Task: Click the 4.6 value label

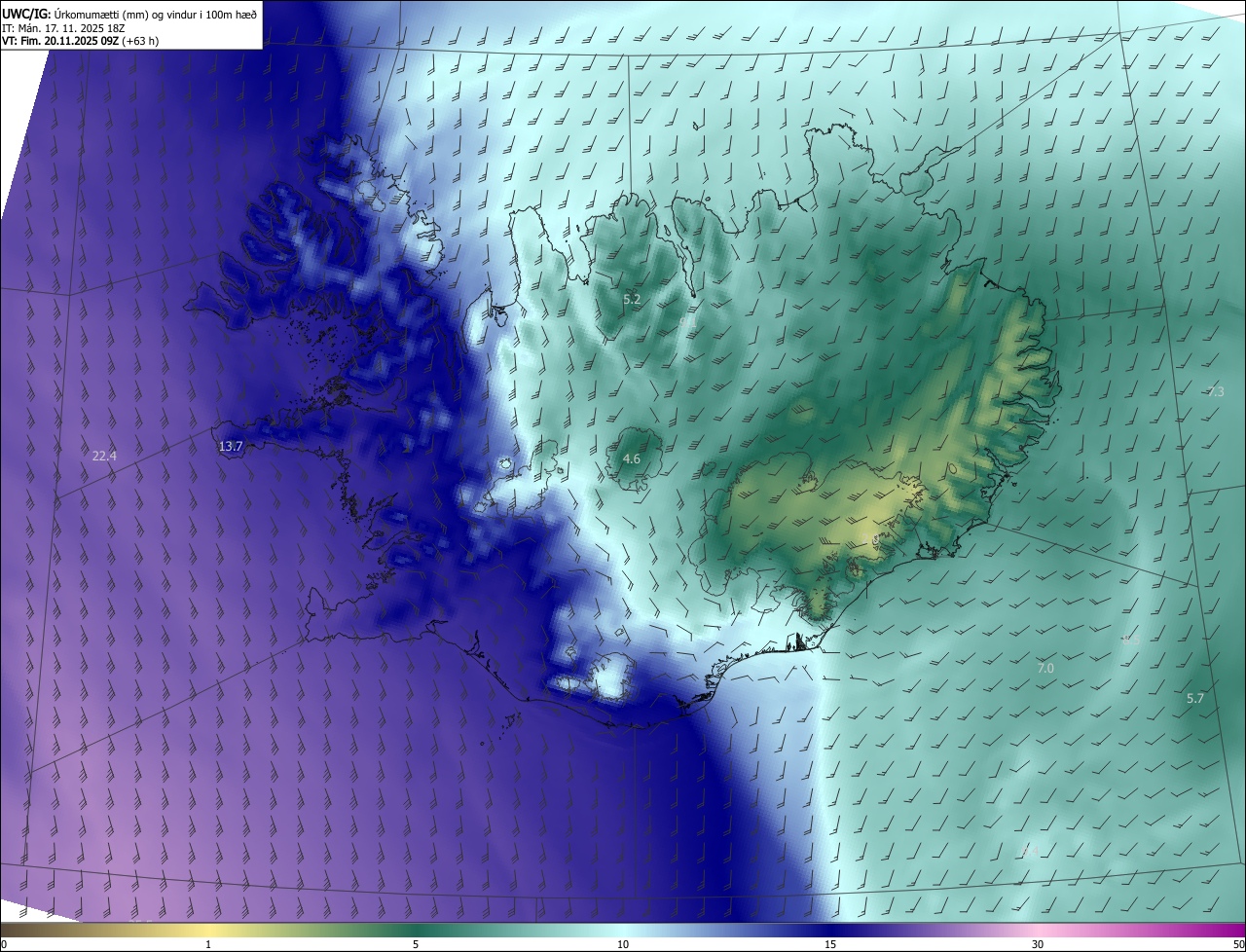Action: click(x=632, y=458)
